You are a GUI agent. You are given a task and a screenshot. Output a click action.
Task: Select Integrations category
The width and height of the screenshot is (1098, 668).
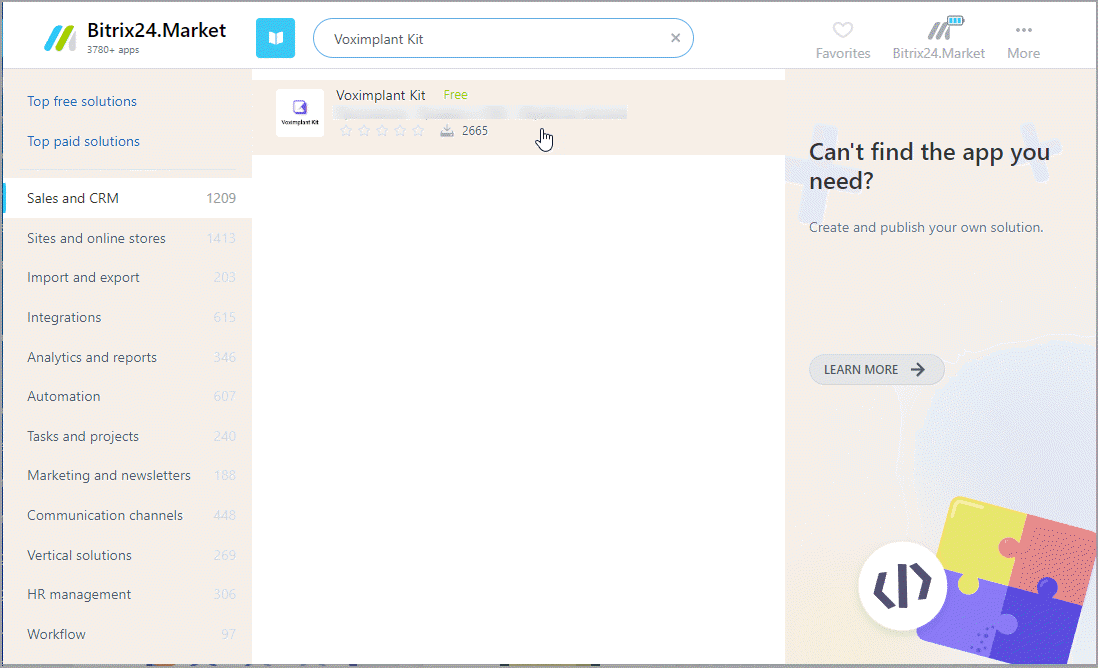click(x=127, y=317)
